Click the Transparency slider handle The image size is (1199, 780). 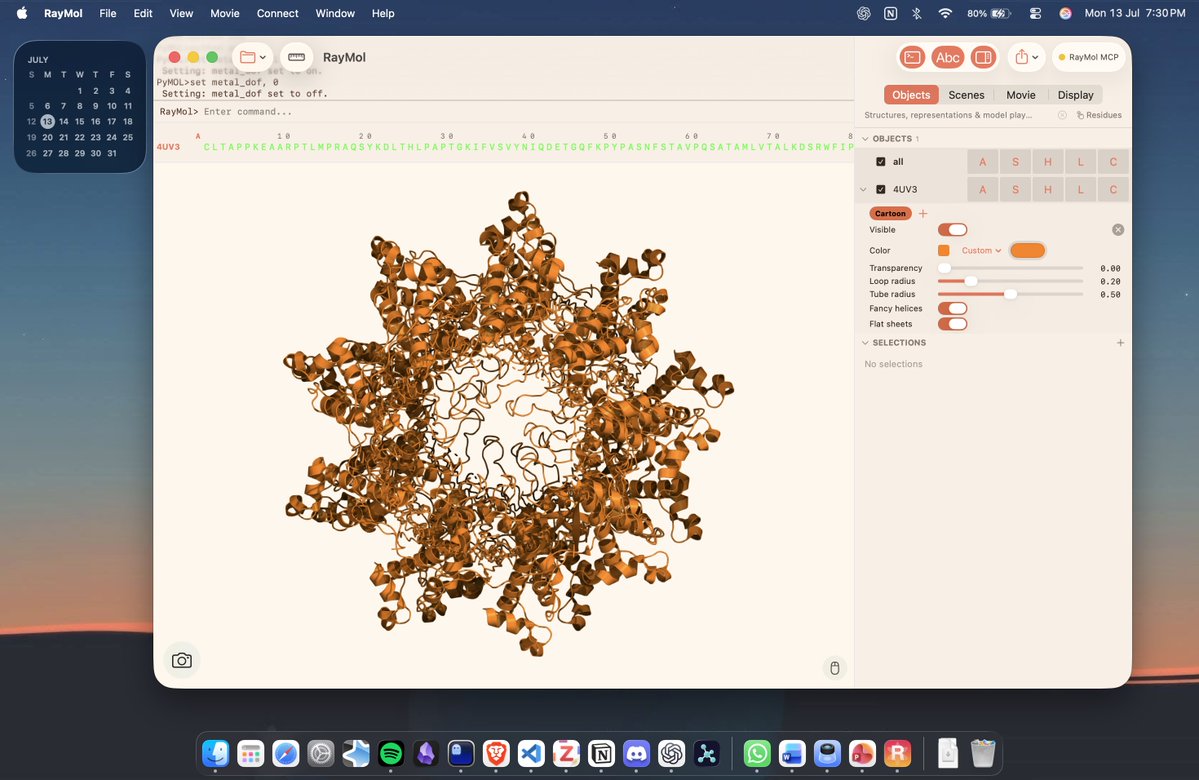click(944, 268)
